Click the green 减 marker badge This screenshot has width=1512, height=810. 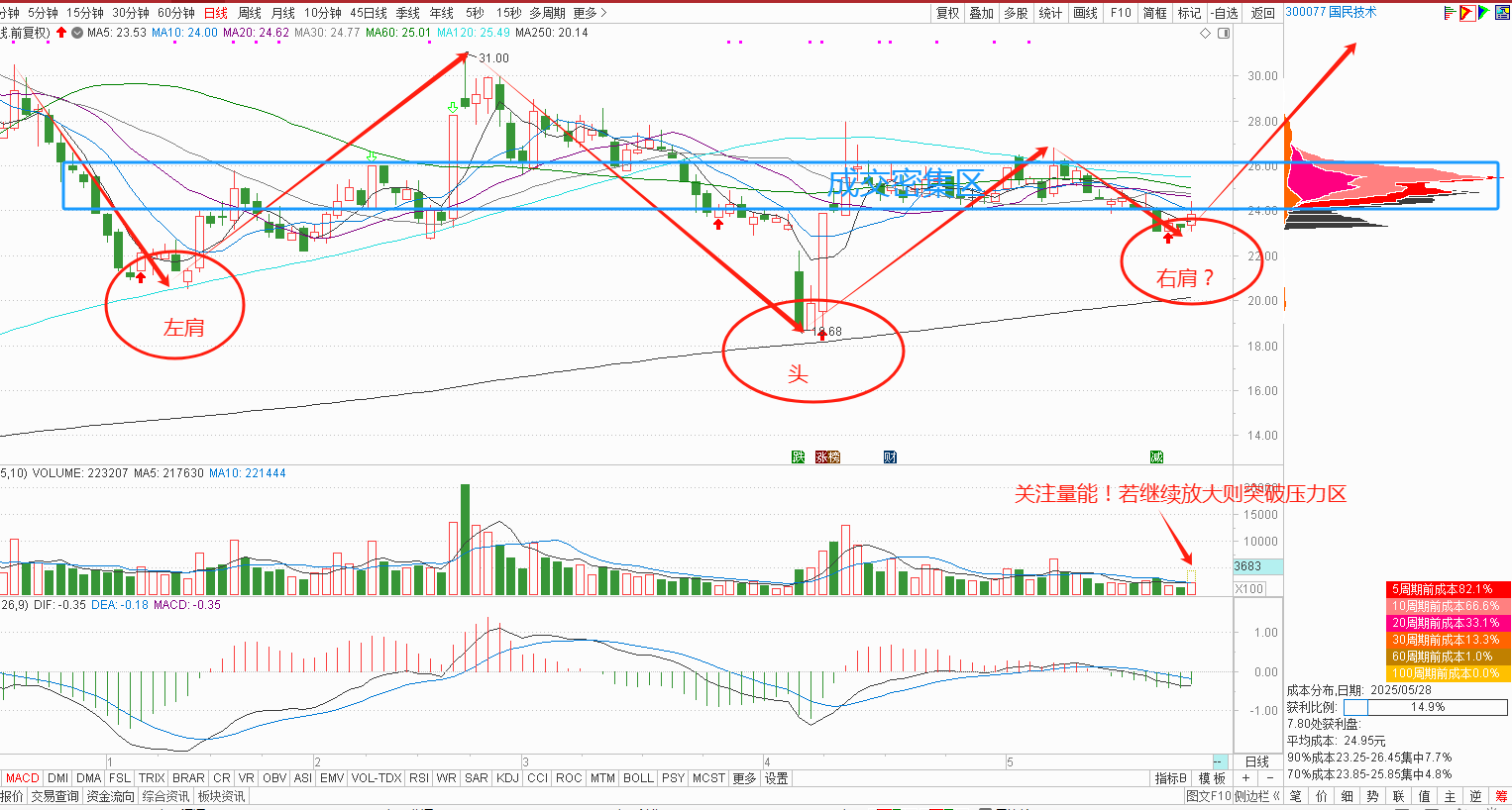click(1156, 456)
